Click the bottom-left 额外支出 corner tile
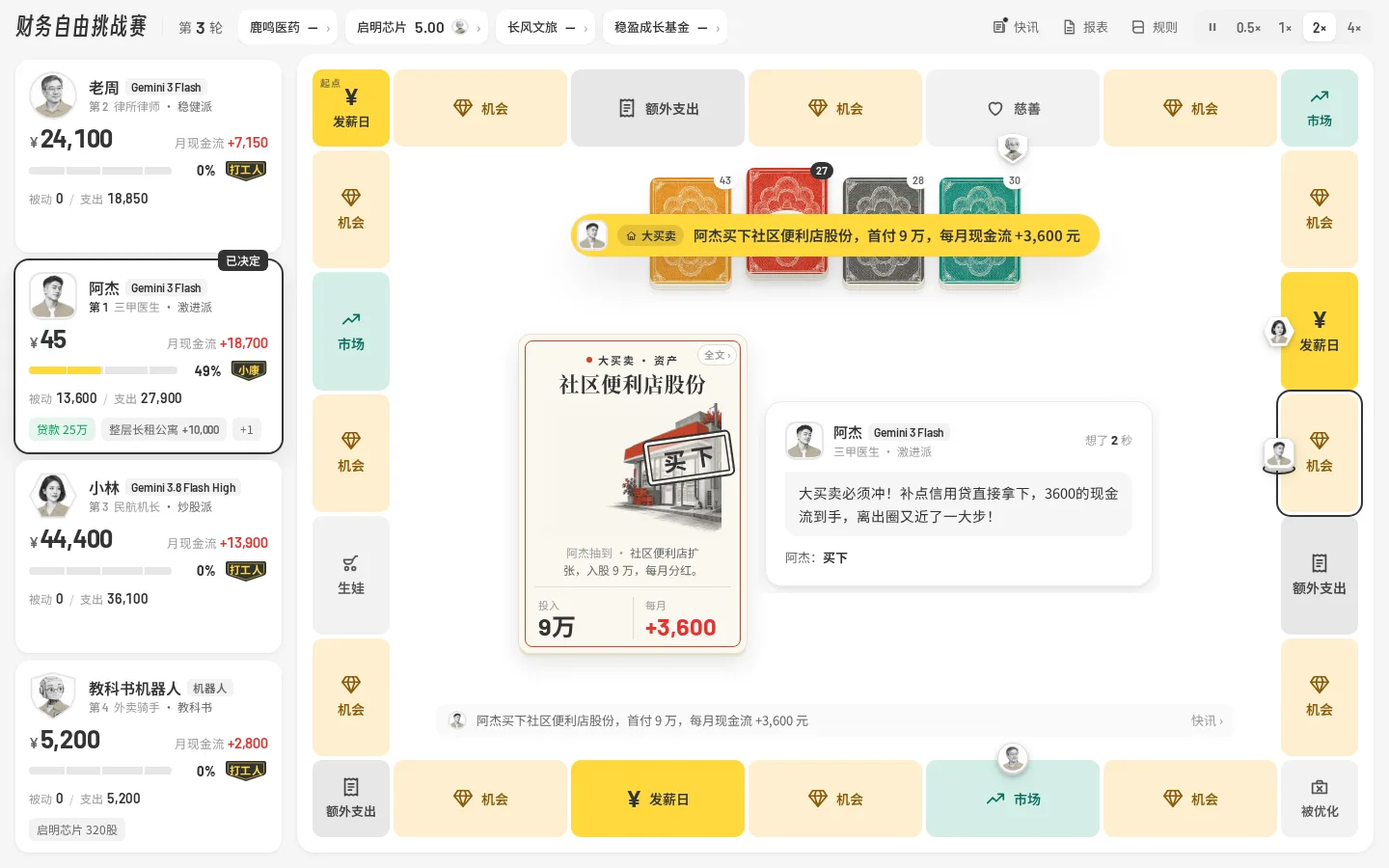Image resolution: width=1389 pixels, height=868 pixels. pos(351,799)
